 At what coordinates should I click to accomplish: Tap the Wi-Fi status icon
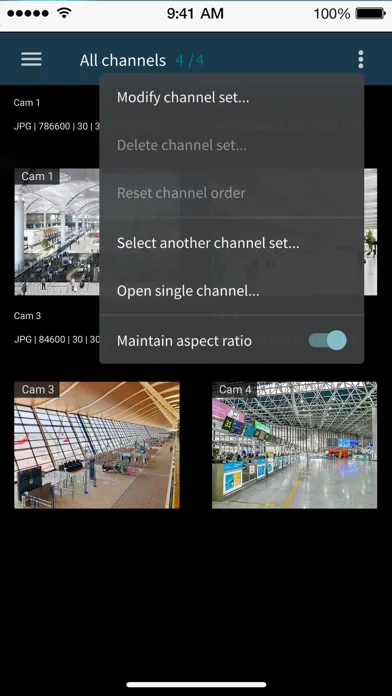tap(64, 13)
